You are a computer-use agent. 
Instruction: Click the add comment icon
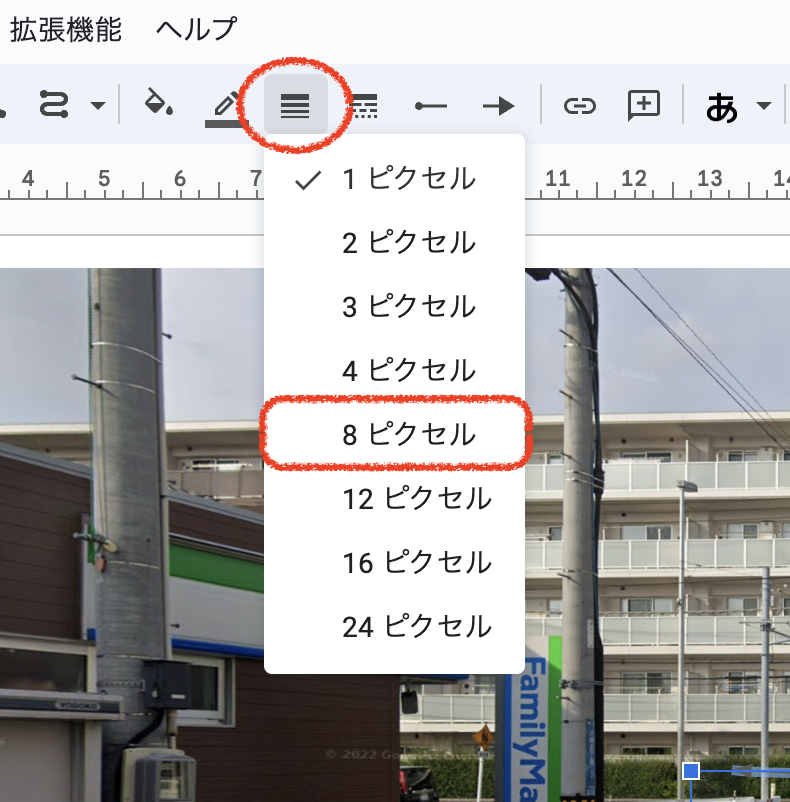point(644,105)
